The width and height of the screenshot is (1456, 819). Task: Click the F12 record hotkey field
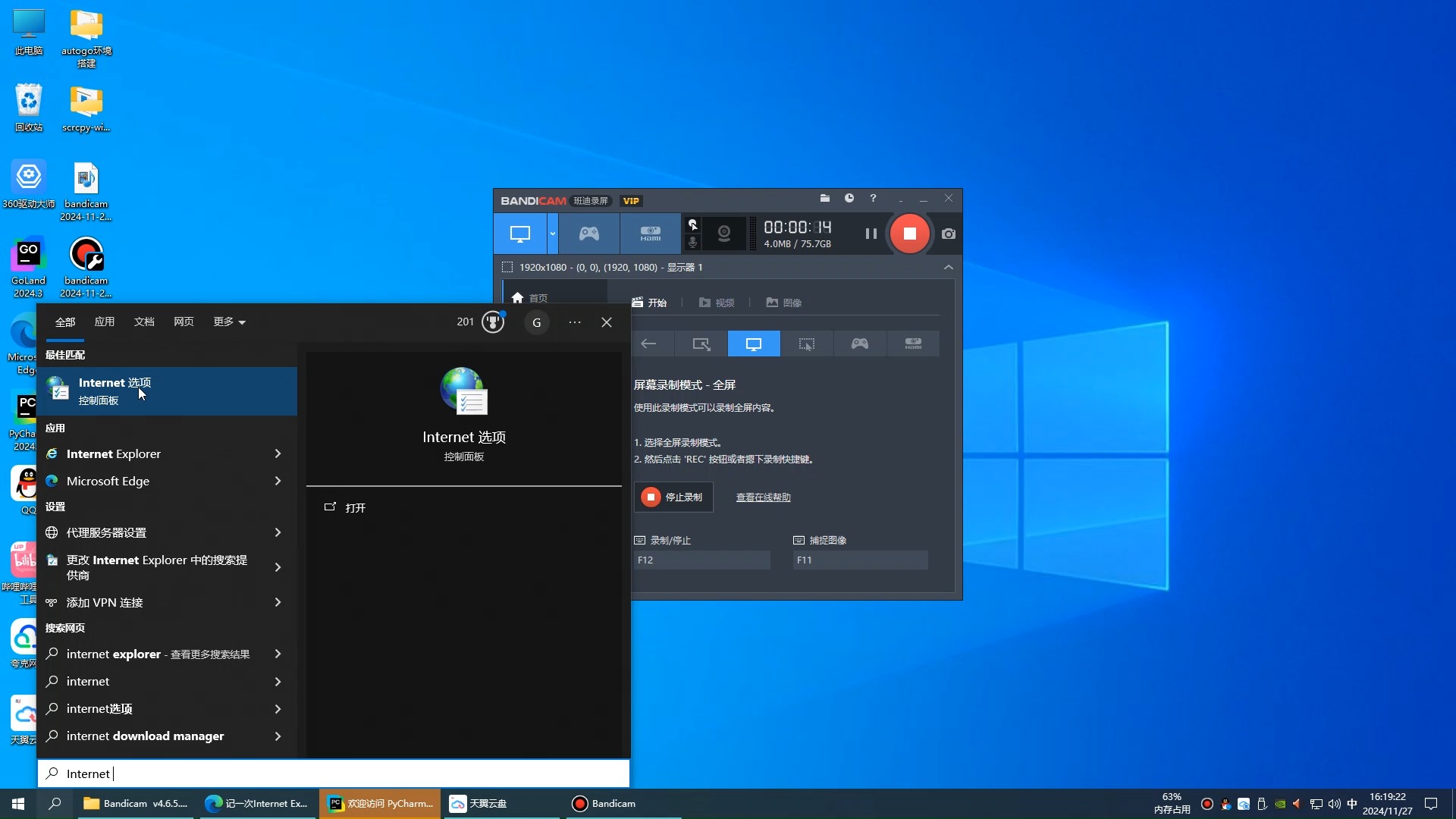pyautogui.click(x=702, y=560)
